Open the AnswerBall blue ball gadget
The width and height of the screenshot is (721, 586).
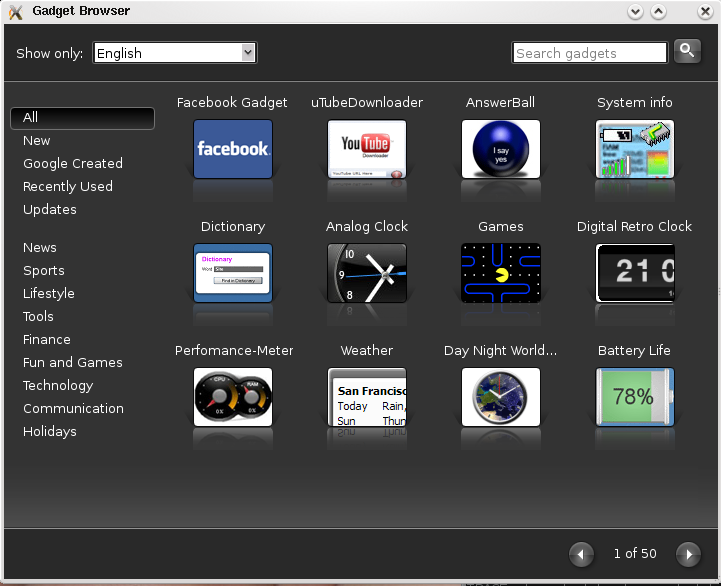(x=501, y=149)
